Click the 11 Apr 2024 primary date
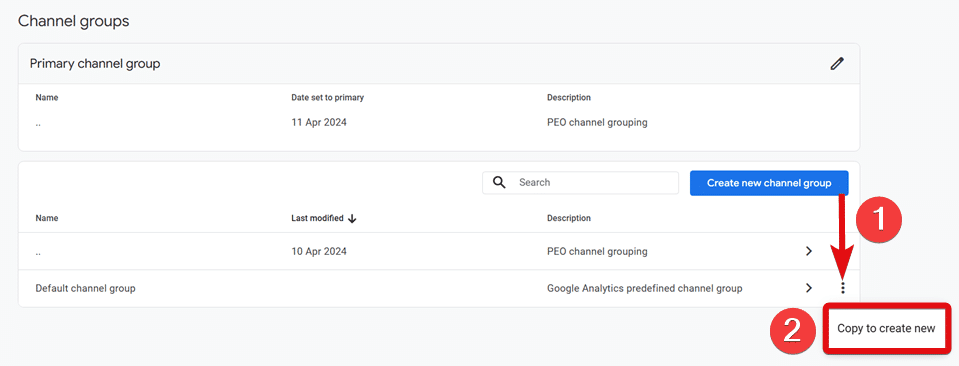 (x=319, y=122)
